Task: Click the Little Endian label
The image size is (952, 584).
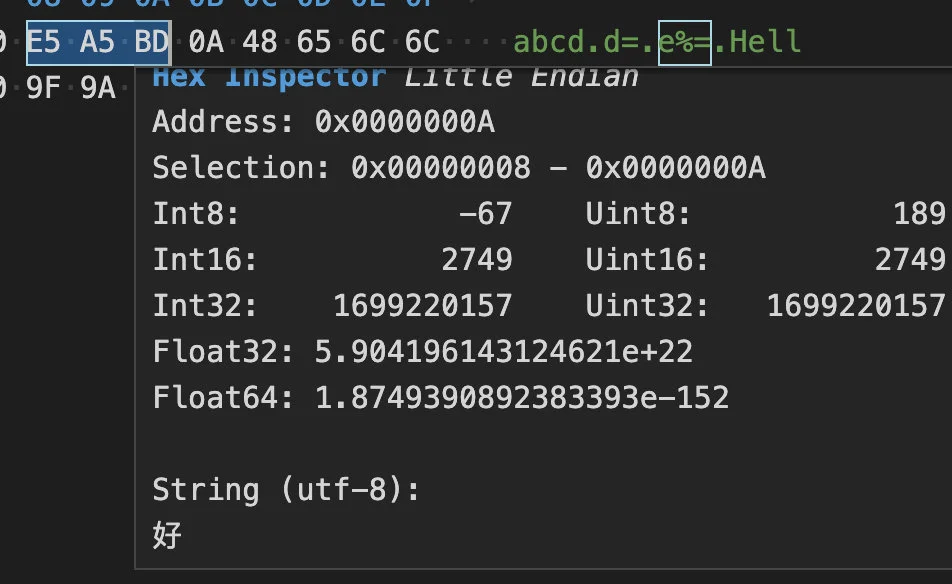Action: tap(521, 77)
